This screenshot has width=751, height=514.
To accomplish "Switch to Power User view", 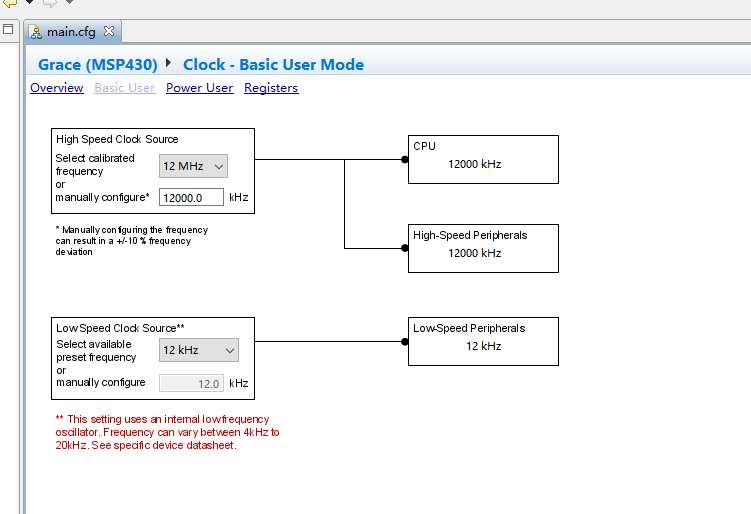I will tap(200, 88).
